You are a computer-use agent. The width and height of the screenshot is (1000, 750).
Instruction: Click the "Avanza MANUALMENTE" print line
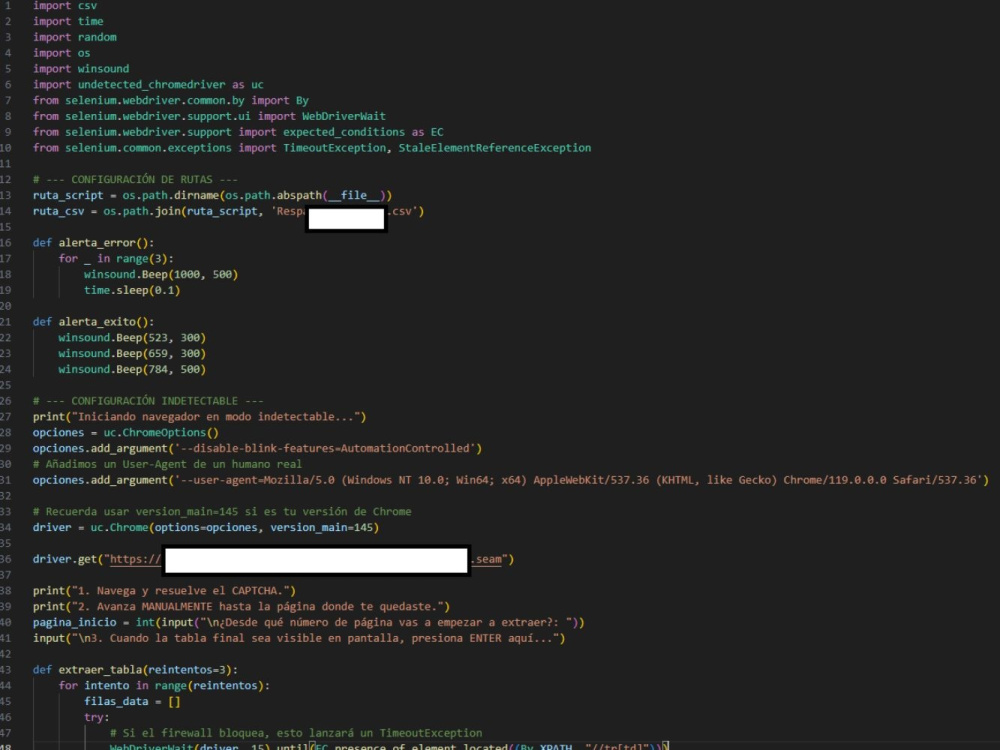coord(241,607)
